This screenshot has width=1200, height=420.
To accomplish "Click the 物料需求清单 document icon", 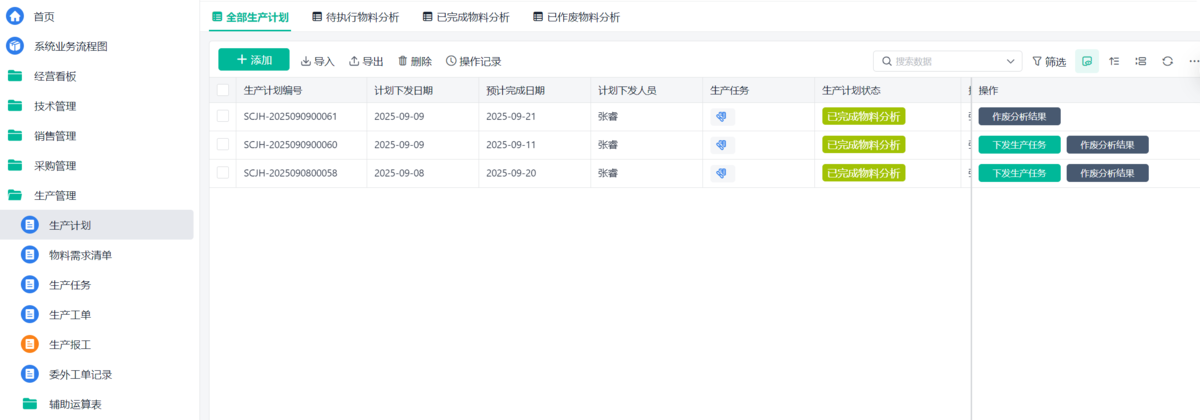I will (x=30, y=255).
